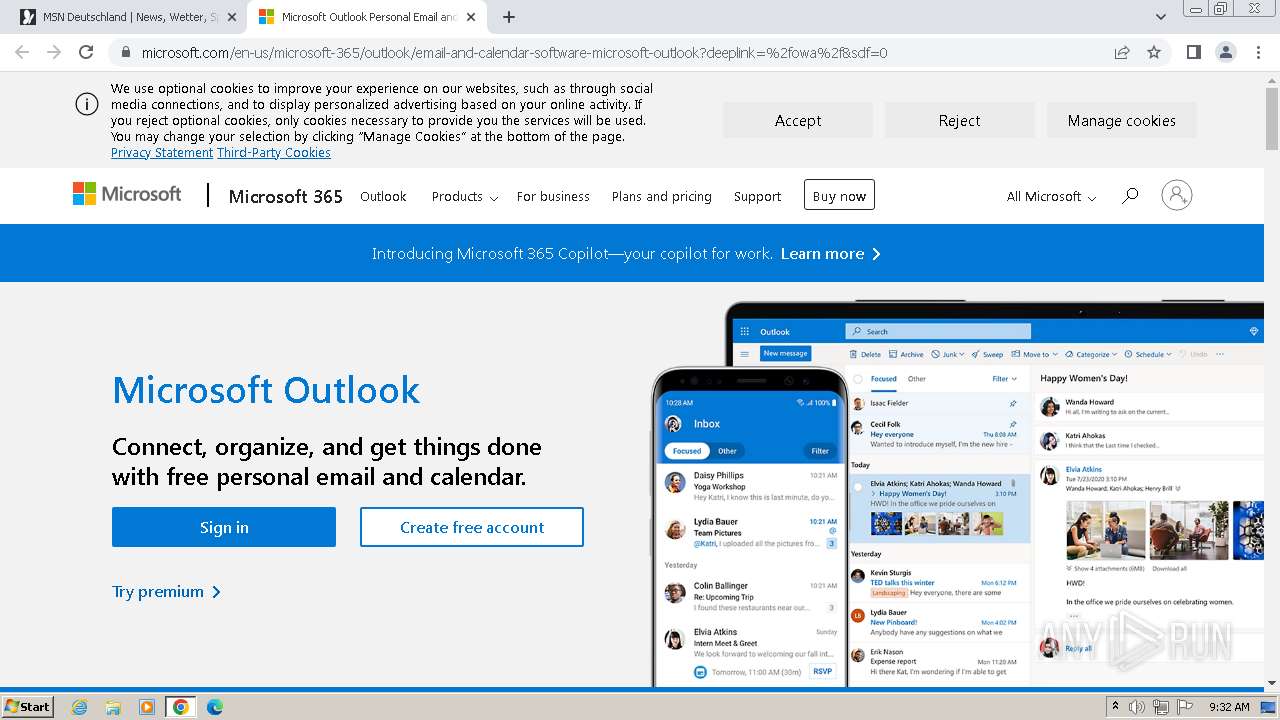Viewport: 1280px width, 720px height.
Task: Open the Microsoft 365 link
Action: pyautogui.click(x=286, y=196)
